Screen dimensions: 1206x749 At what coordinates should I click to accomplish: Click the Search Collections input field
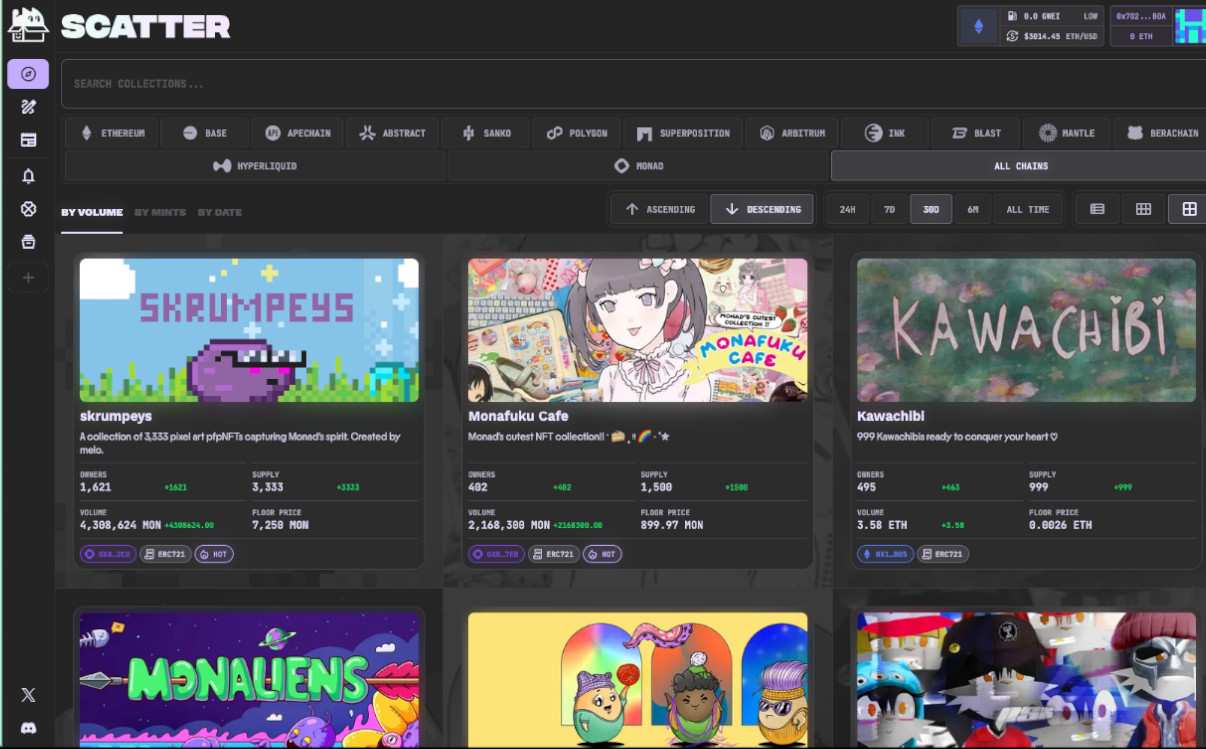tap(630, 84)
